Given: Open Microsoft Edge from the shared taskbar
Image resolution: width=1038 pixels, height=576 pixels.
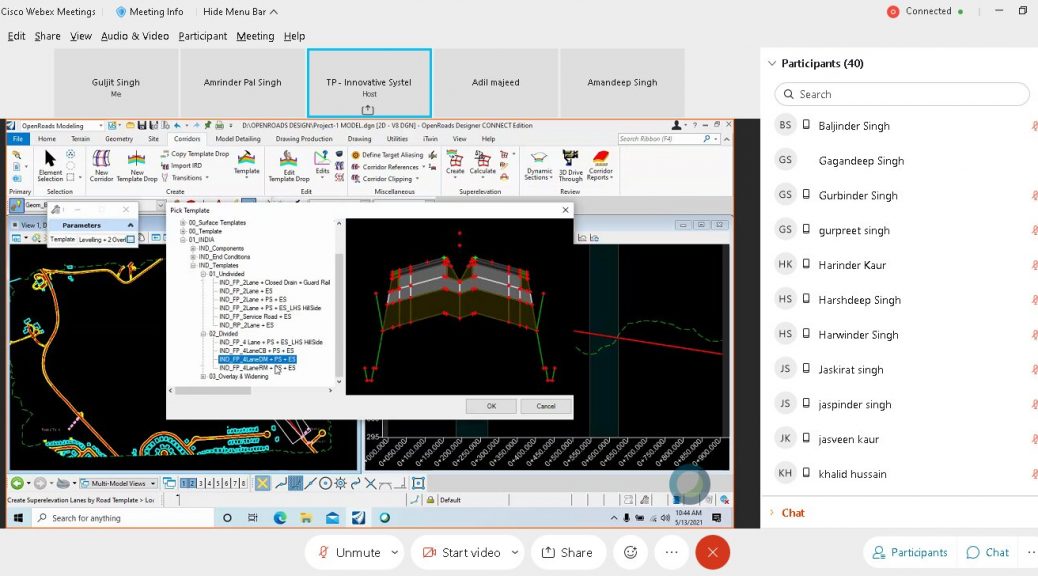Looking at the screenshot, I should point(279,518).
